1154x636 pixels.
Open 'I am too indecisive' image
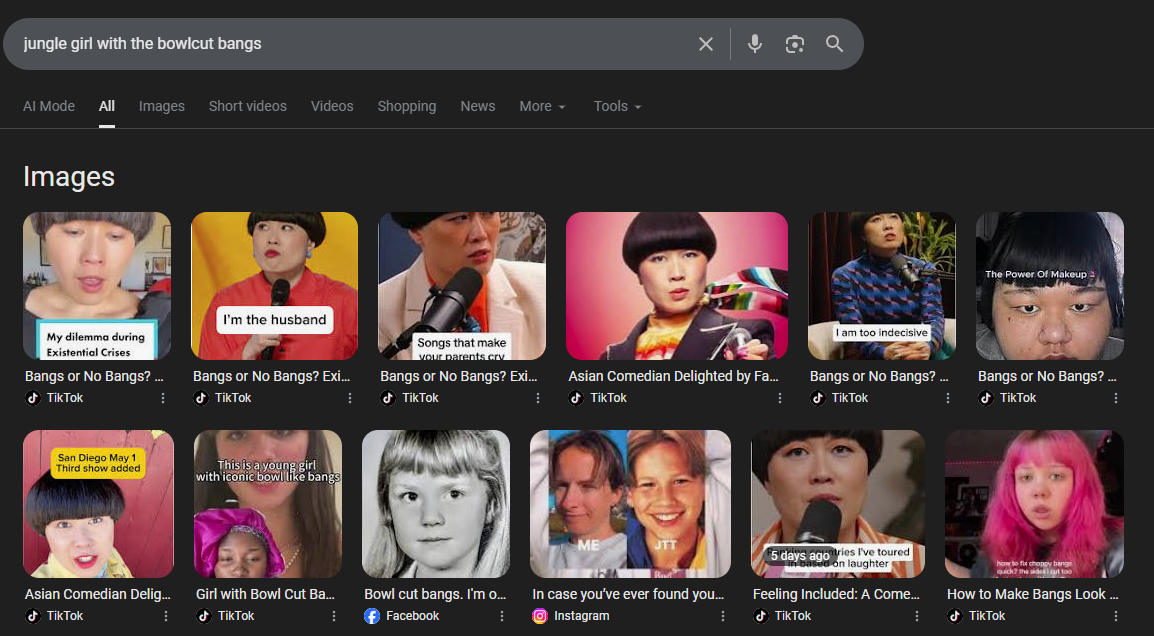click(x=882, y=286)
